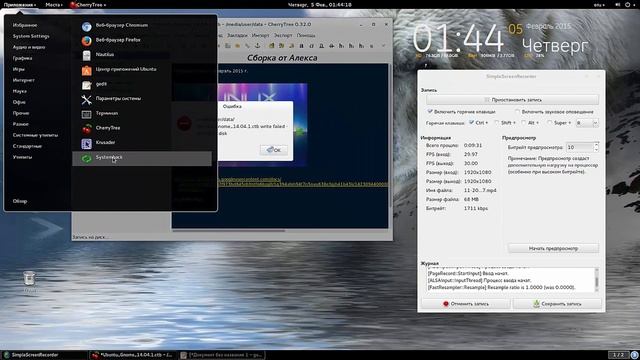Viewport: 640px width, 360px height.
Task: Switch to SimpleScreenRecorder in the taskbar
Action: [44, 355]
